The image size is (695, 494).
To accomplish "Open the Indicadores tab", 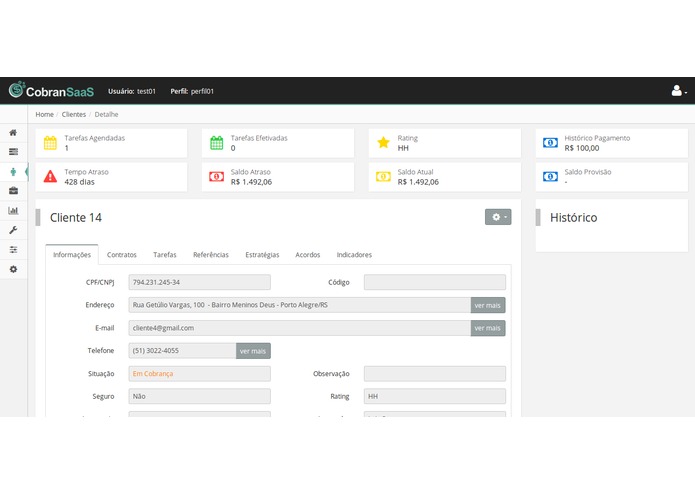I will pos(354,255).
